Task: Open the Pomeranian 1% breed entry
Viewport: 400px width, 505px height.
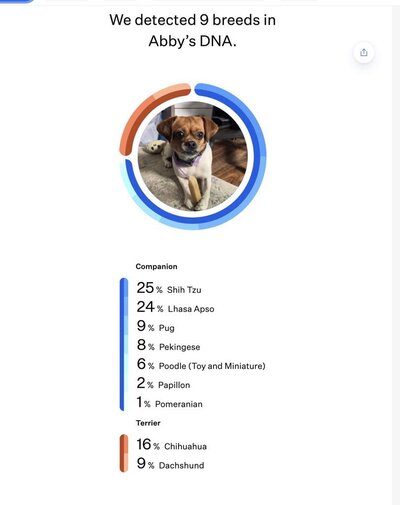Action: 169,402
